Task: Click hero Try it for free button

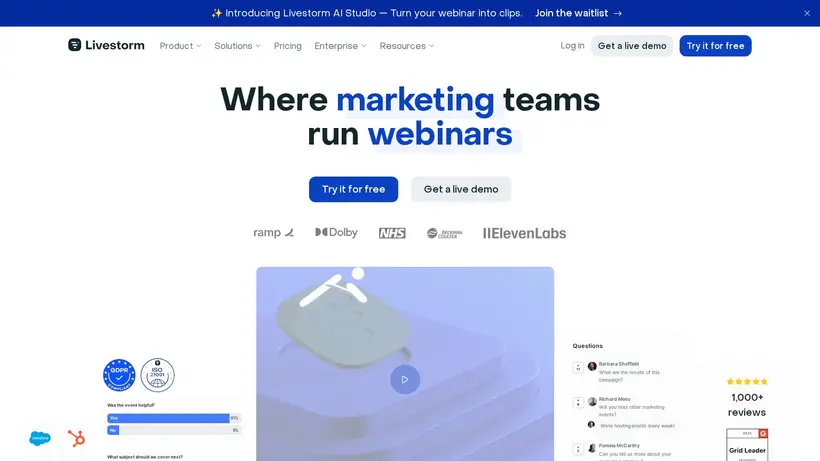Action: [354, 189]
